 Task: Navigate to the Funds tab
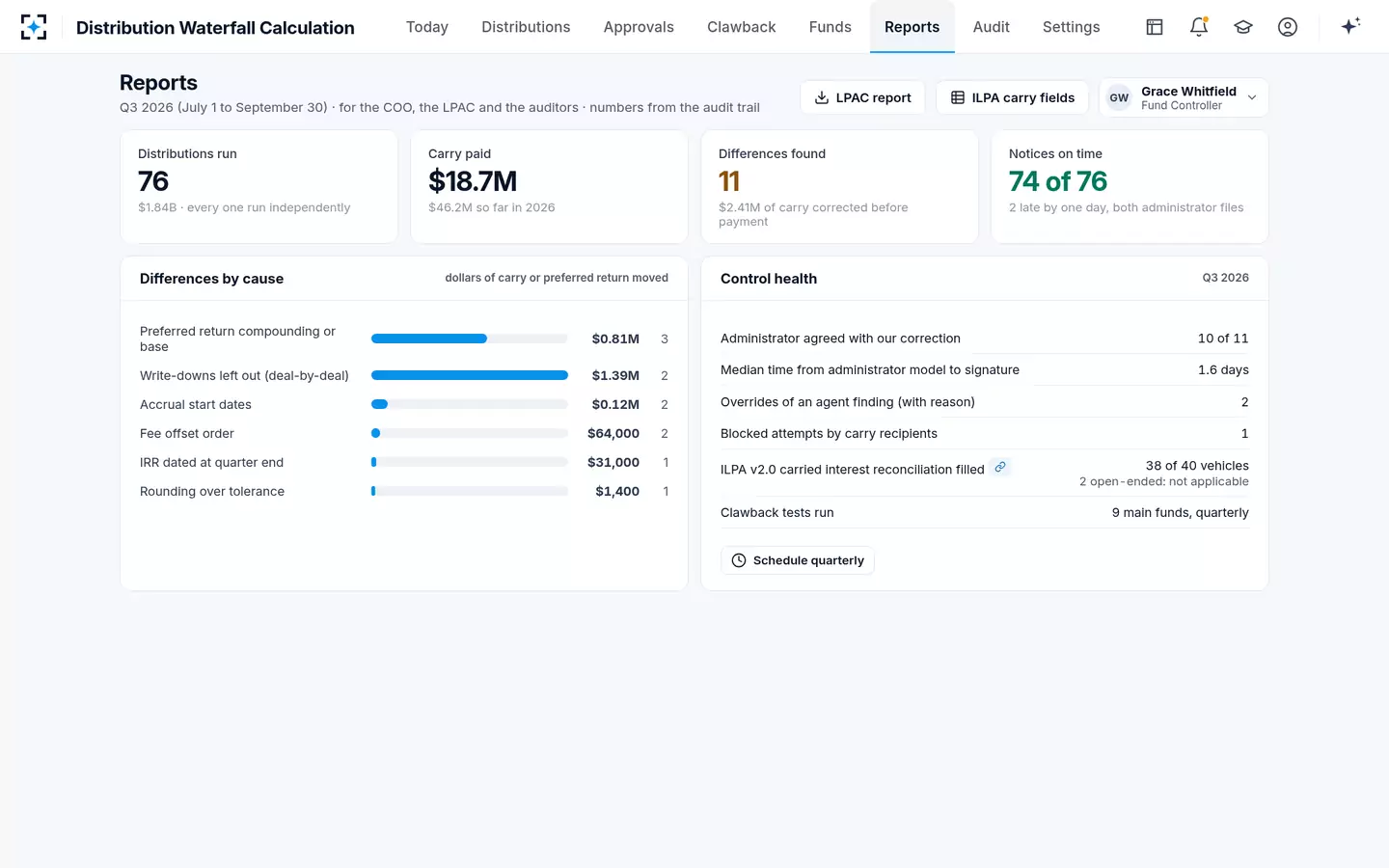831,27
